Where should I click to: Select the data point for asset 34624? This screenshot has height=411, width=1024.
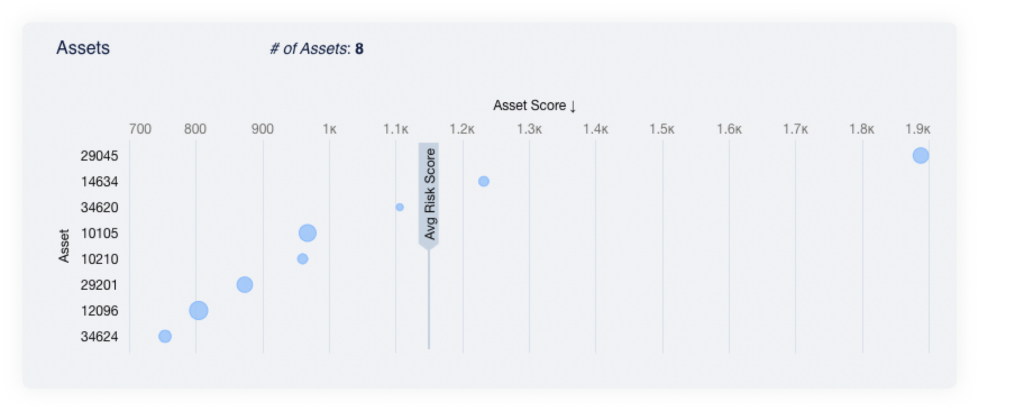click(165, 336)
